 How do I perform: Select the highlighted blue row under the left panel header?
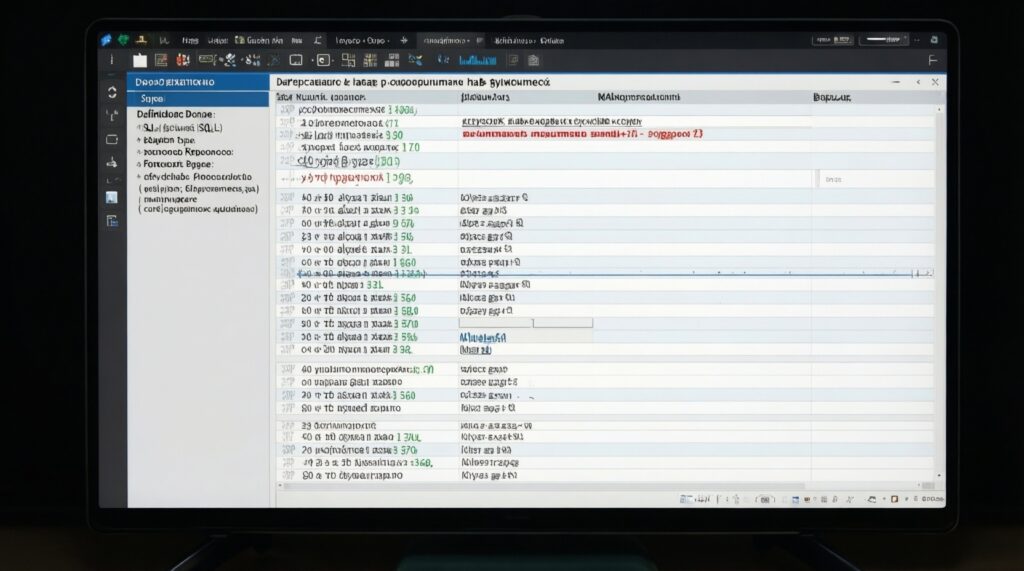point(198,99)
